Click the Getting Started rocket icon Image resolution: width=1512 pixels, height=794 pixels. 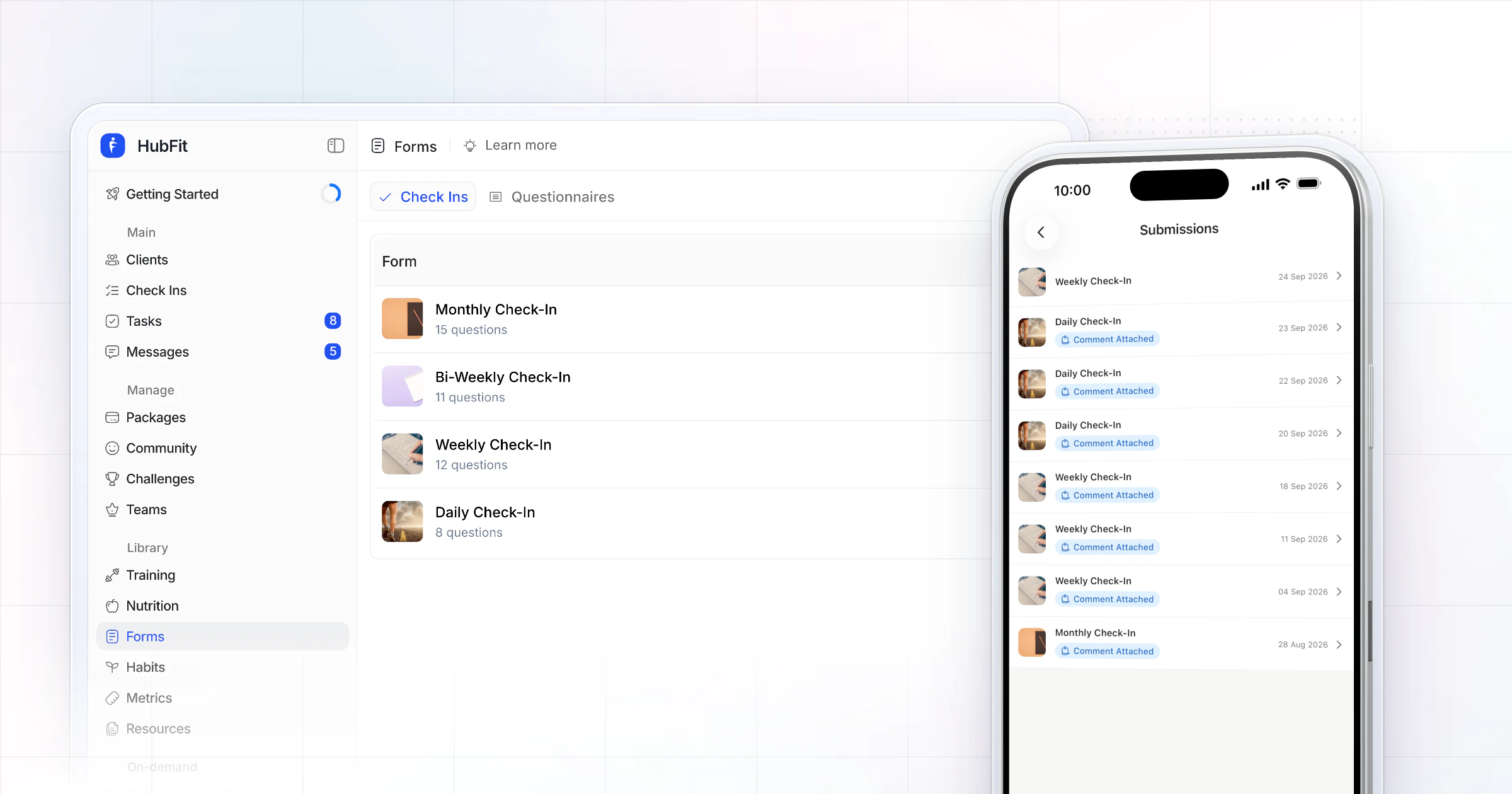pos(112,193)
